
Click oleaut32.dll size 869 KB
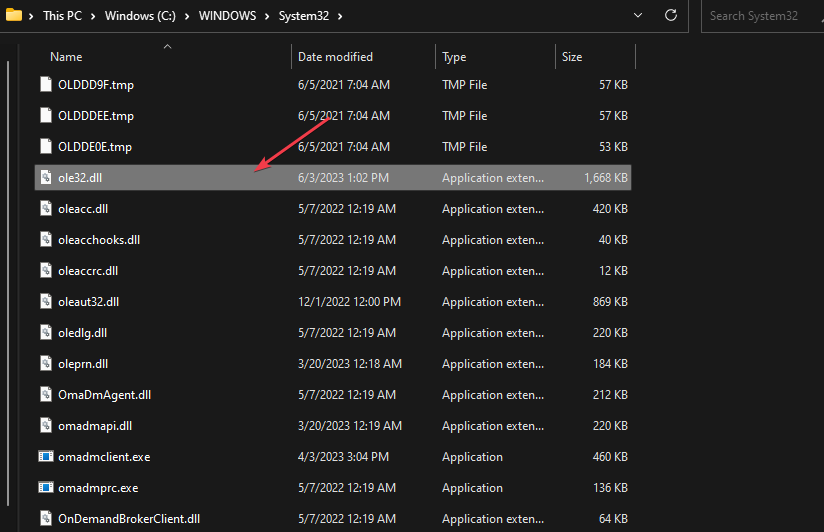(x=610, y=302)
